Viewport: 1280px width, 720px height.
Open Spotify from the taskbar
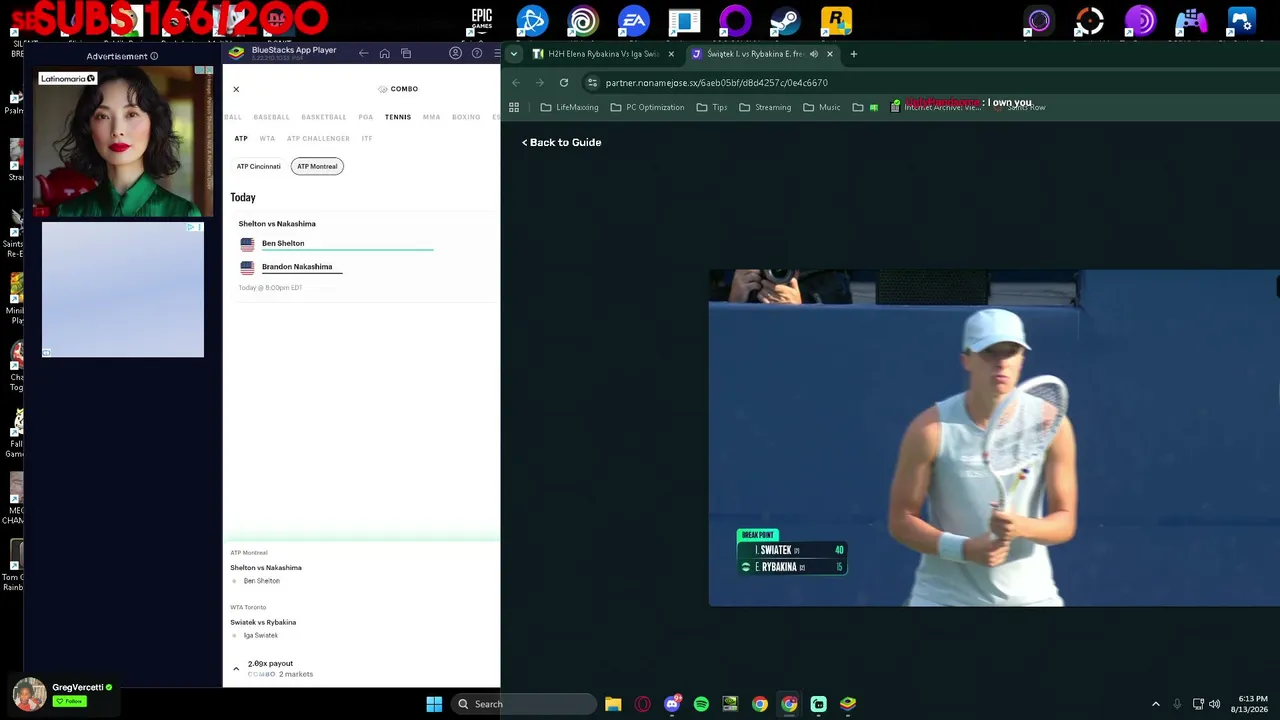coord(701,704)
